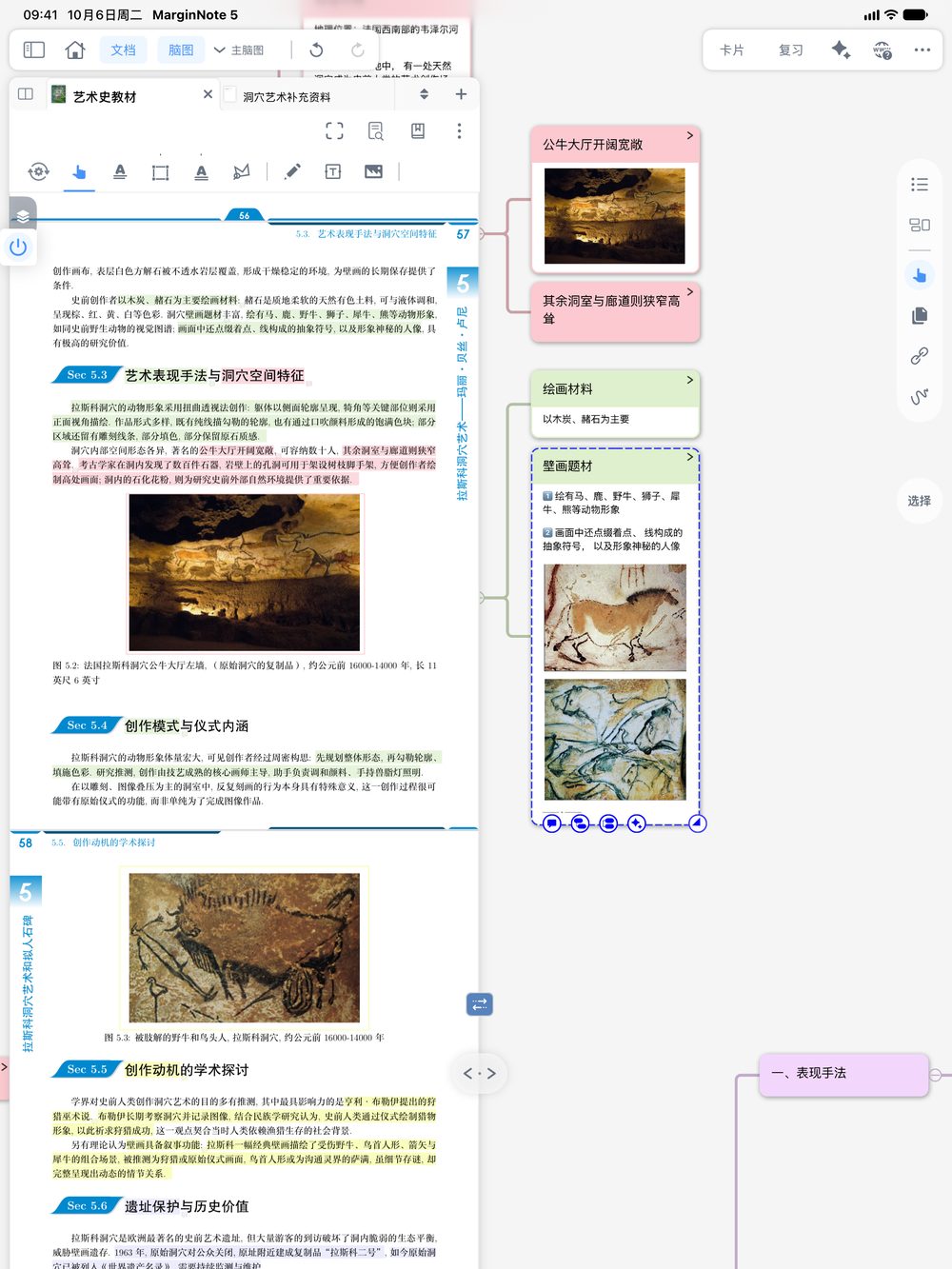The width and height of the screenshot is (952, 1269).
Task: Click the Sec 5.4 创作模式与仪式内涵 heading
Action: point(151,725)
